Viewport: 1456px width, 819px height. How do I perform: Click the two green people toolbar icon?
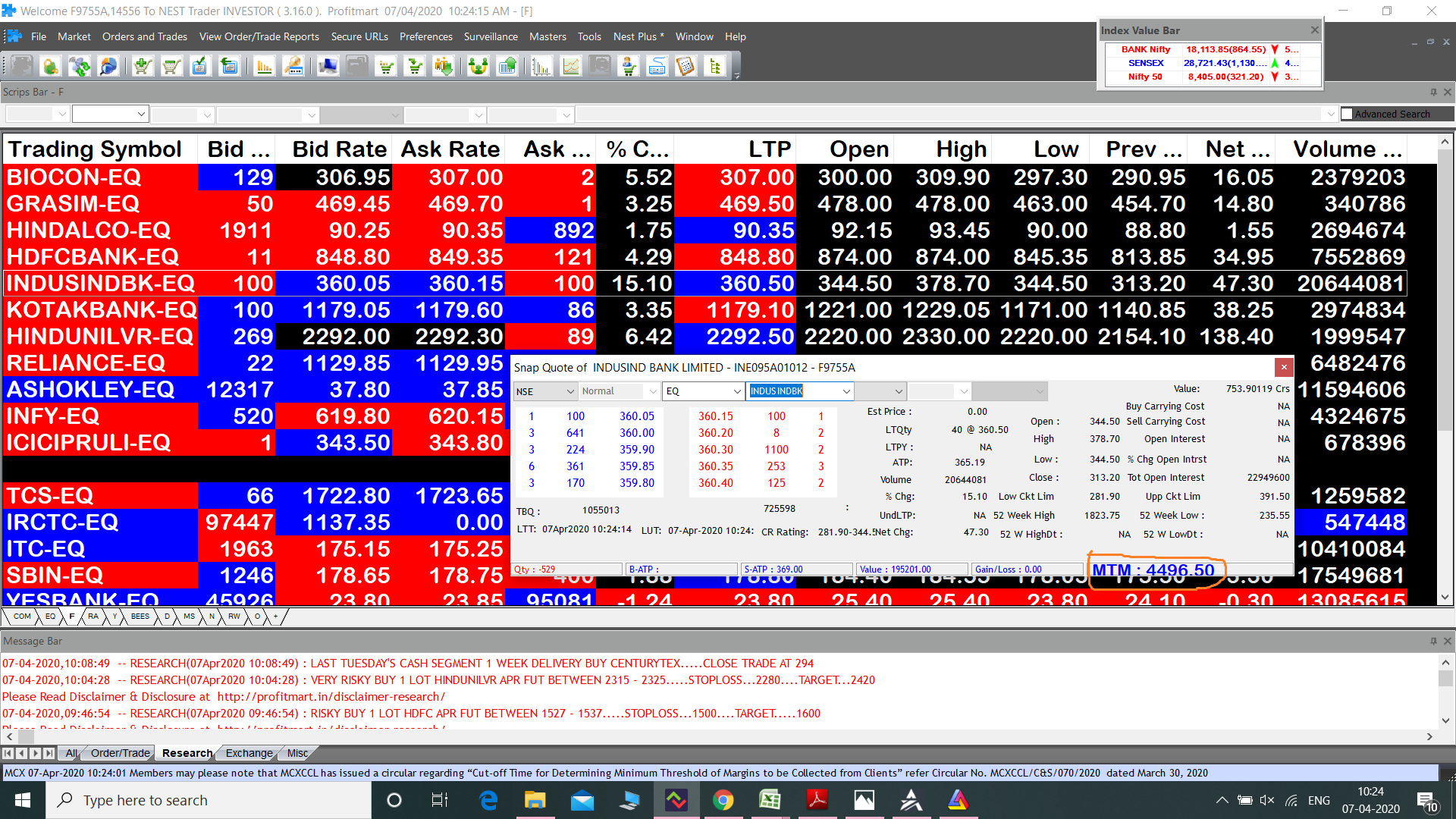(478, 67)
